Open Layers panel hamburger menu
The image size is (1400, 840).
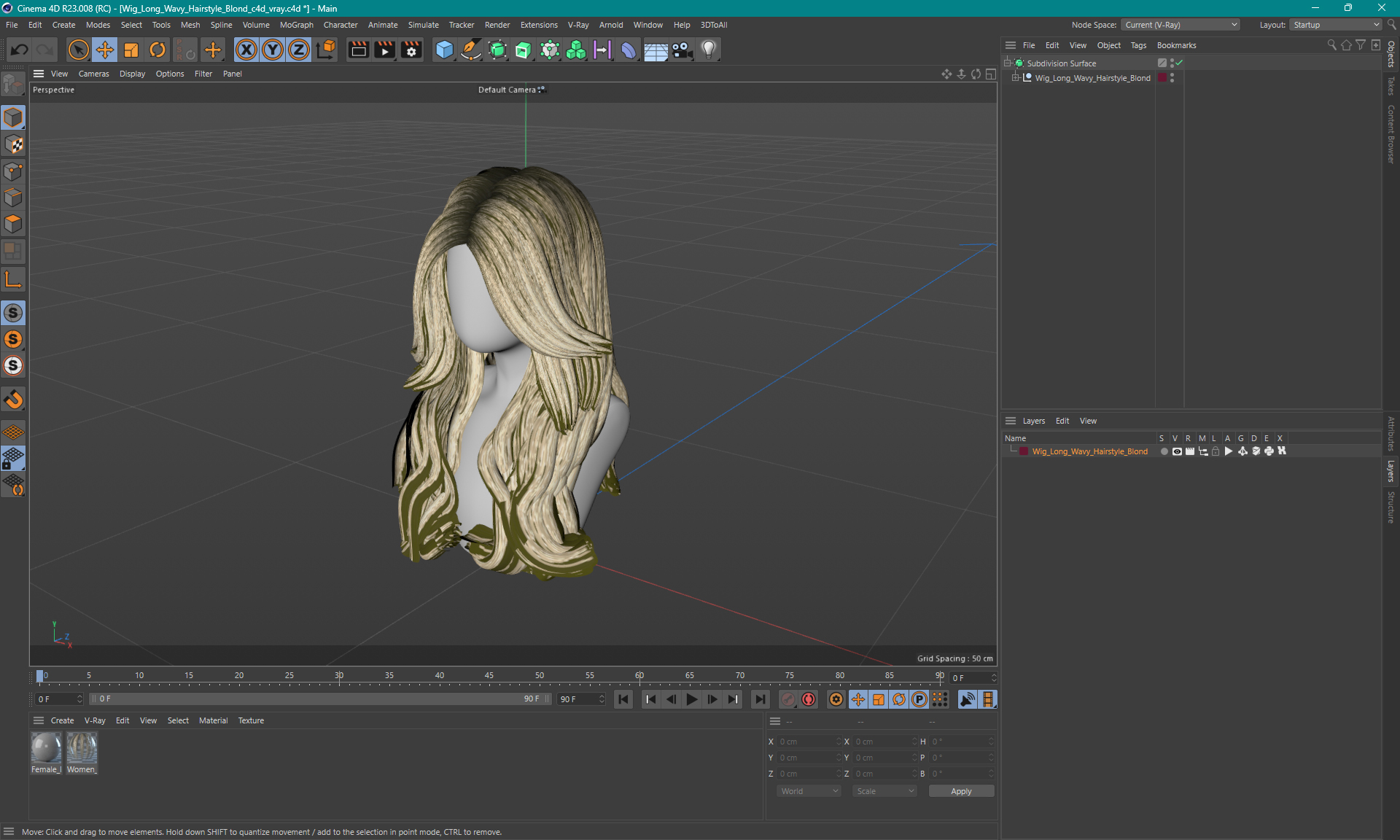(1011, 421)
